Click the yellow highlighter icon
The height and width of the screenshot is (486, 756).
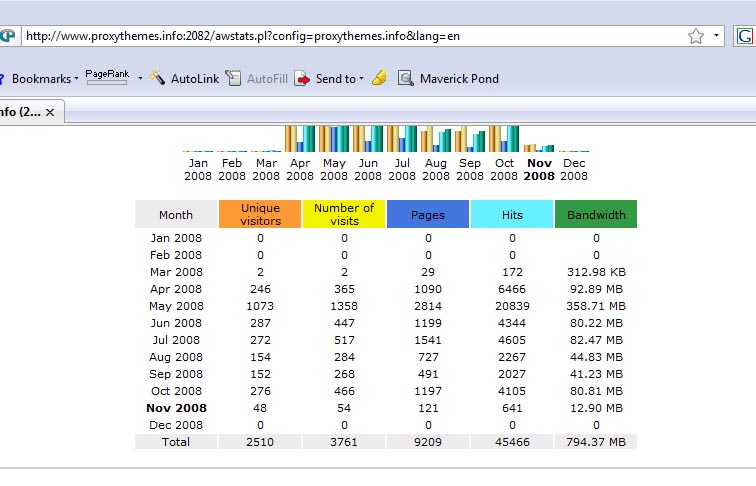tap(379, 79)
